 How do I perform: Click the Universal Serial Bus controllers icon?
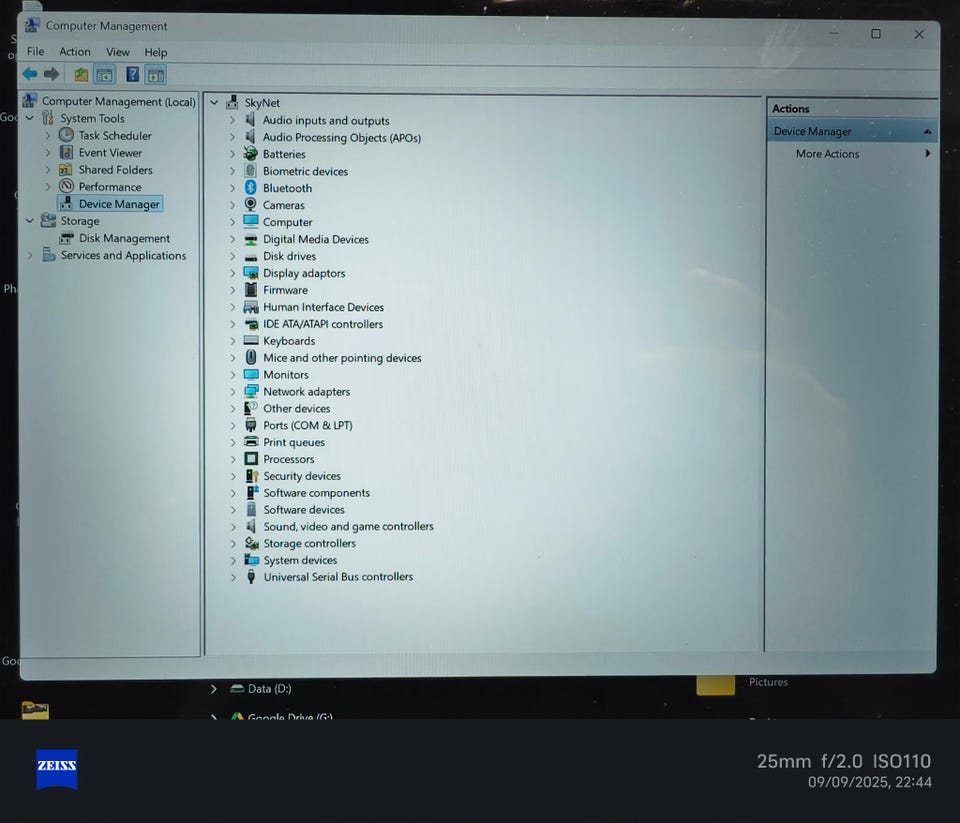pyautogui.click(x=251, y=576)
